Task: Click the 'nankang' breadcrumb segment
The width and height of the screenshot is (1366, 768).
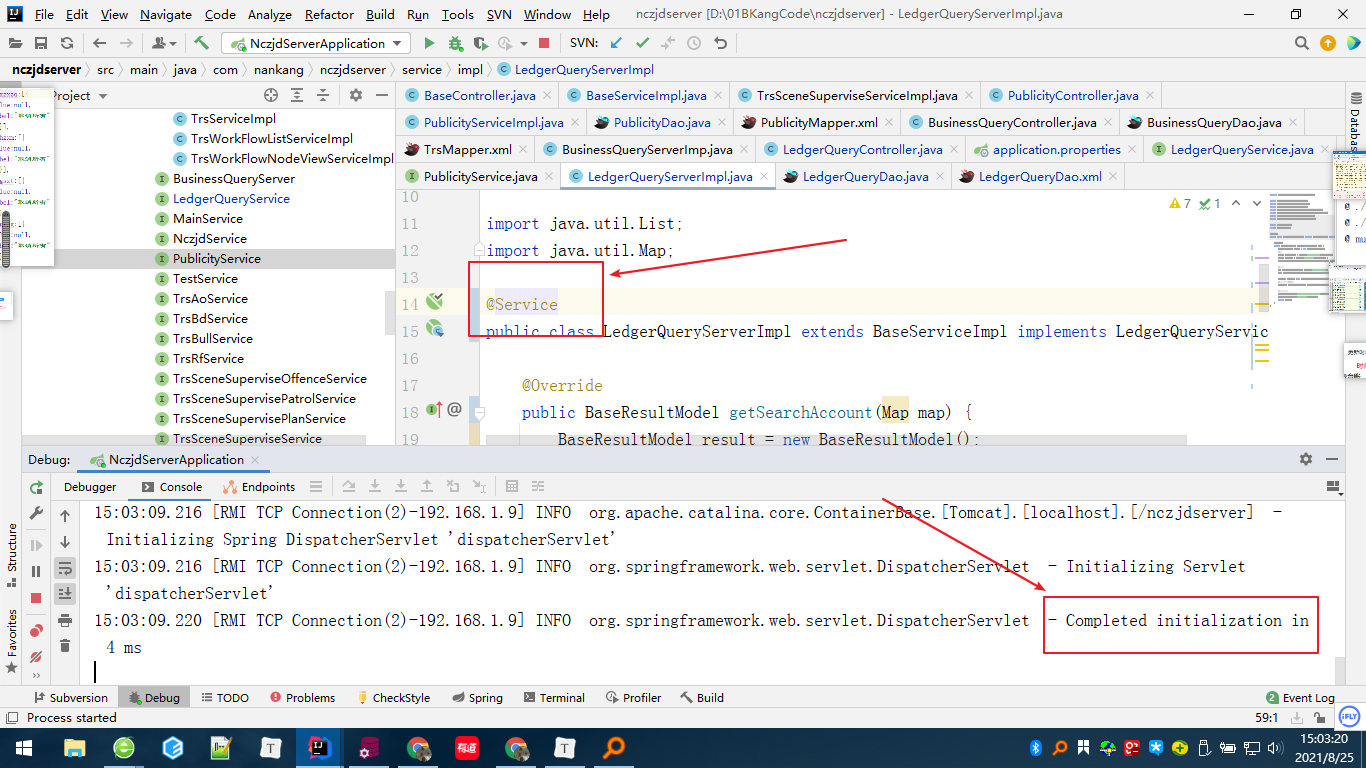Action: coord(278,69)
